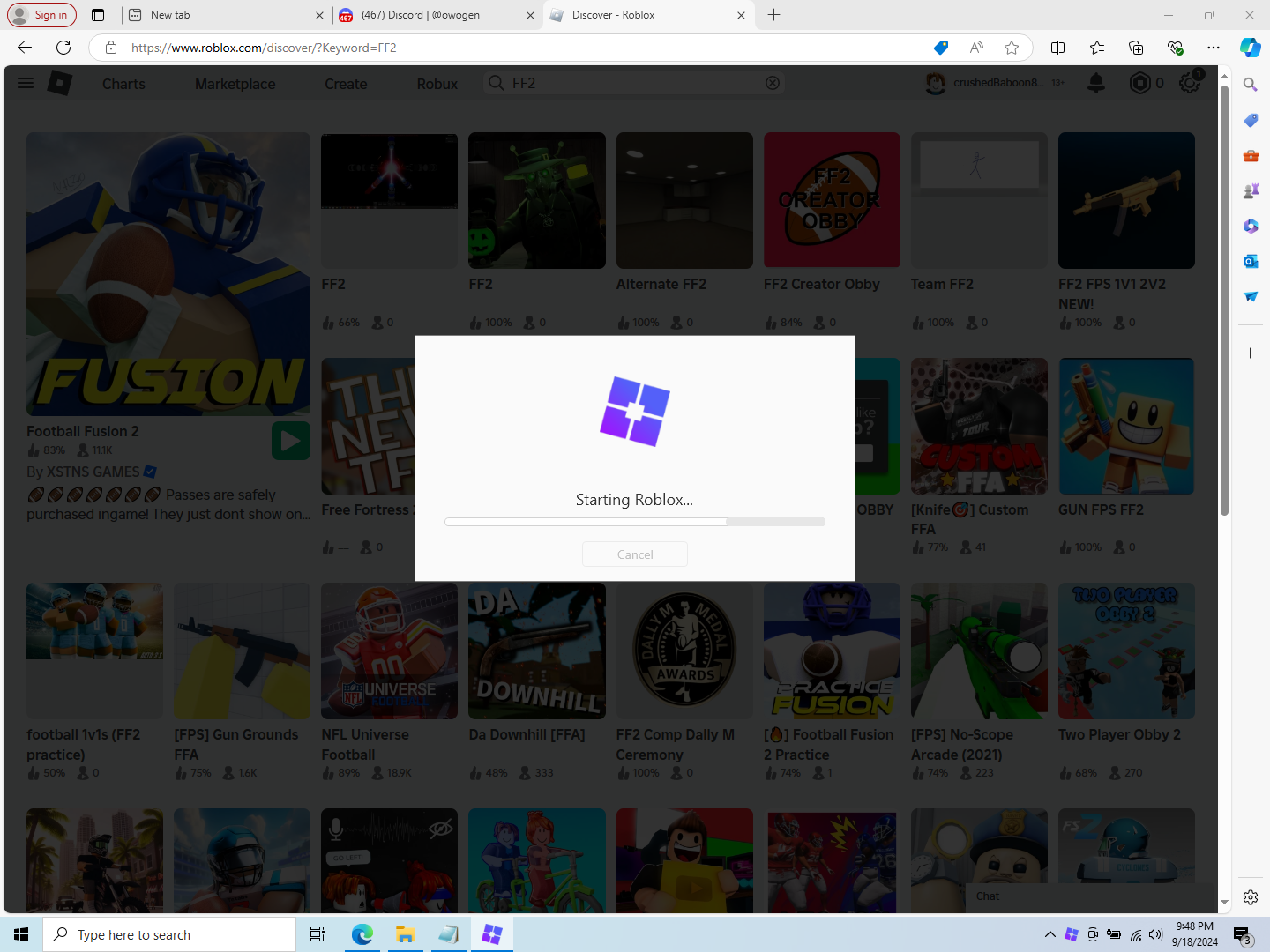Go to Create in Roblox navigation
This screenshot has height=952, width=1270.
tap(346, 84)
